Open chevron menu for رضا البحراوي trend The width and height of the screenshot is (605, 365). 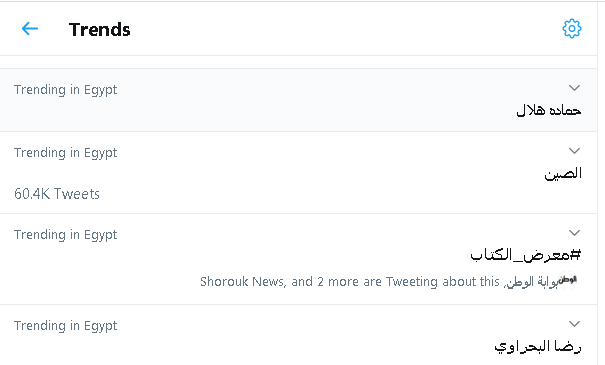575,324
